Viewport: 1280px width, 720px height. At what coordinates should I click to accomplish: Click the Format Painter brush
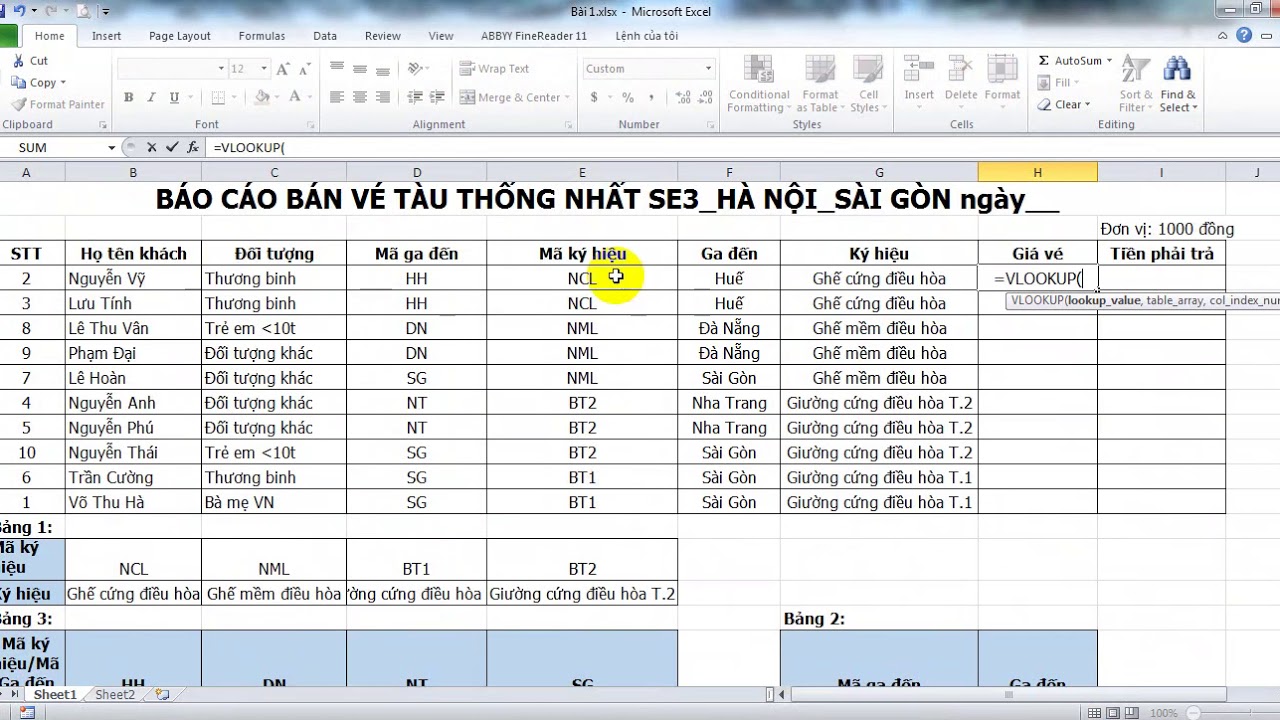[58, 104]
